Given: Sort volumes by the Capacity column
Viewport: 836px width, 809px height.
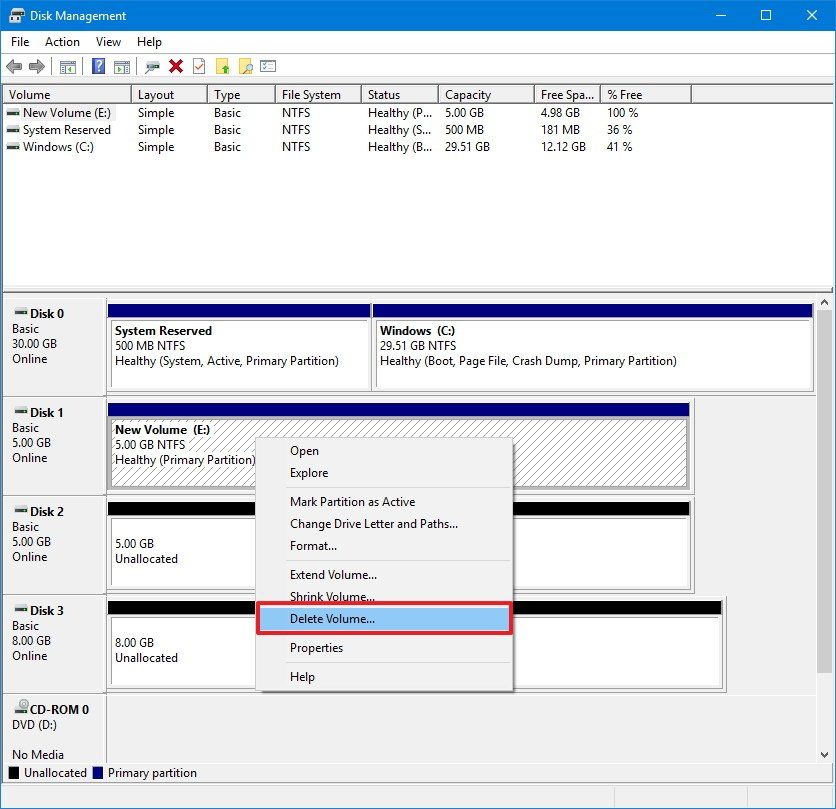Looking at the screenshot, I should (467, 93).
